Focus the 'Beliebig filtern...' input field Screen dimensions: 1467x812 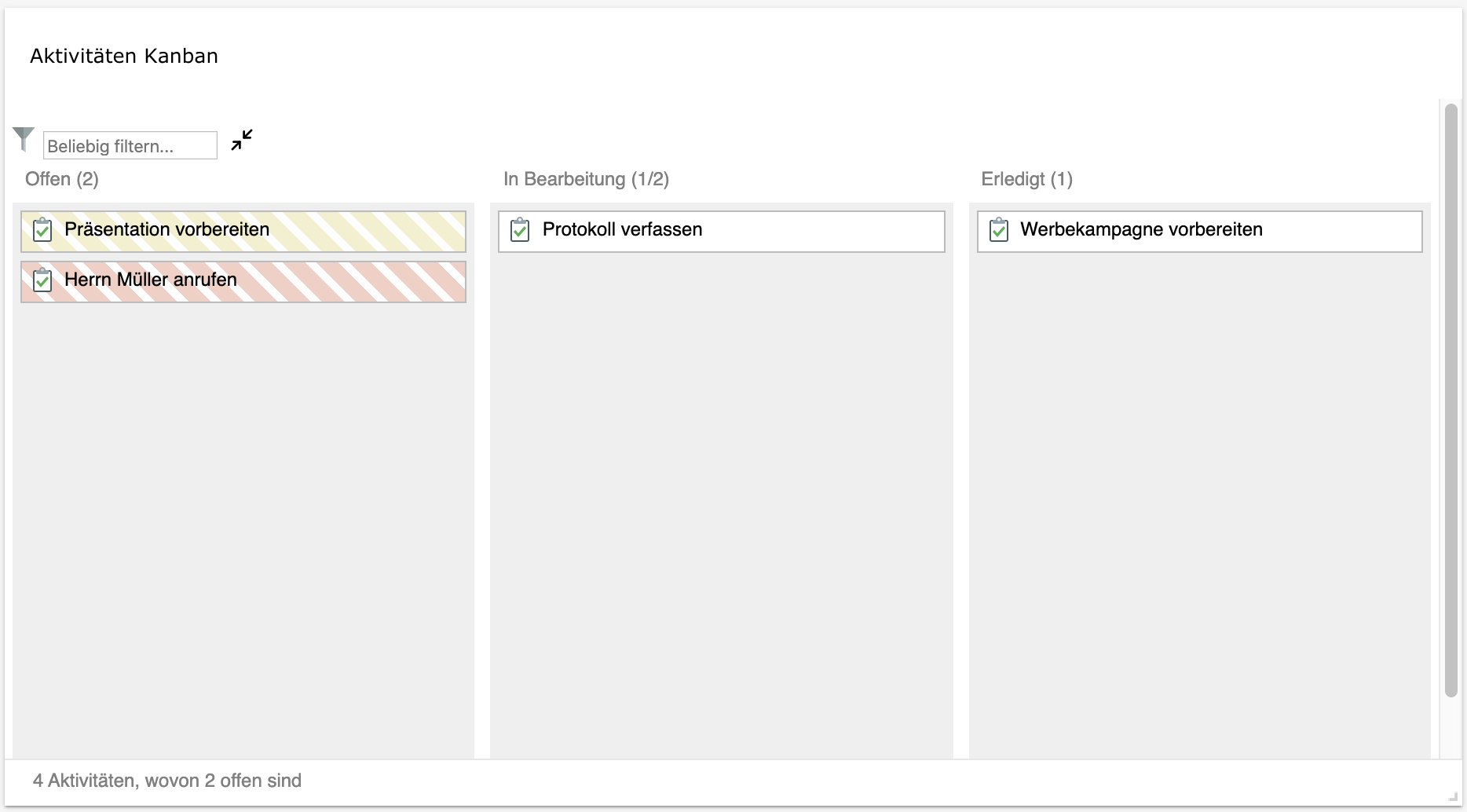(x=130, y=146)
